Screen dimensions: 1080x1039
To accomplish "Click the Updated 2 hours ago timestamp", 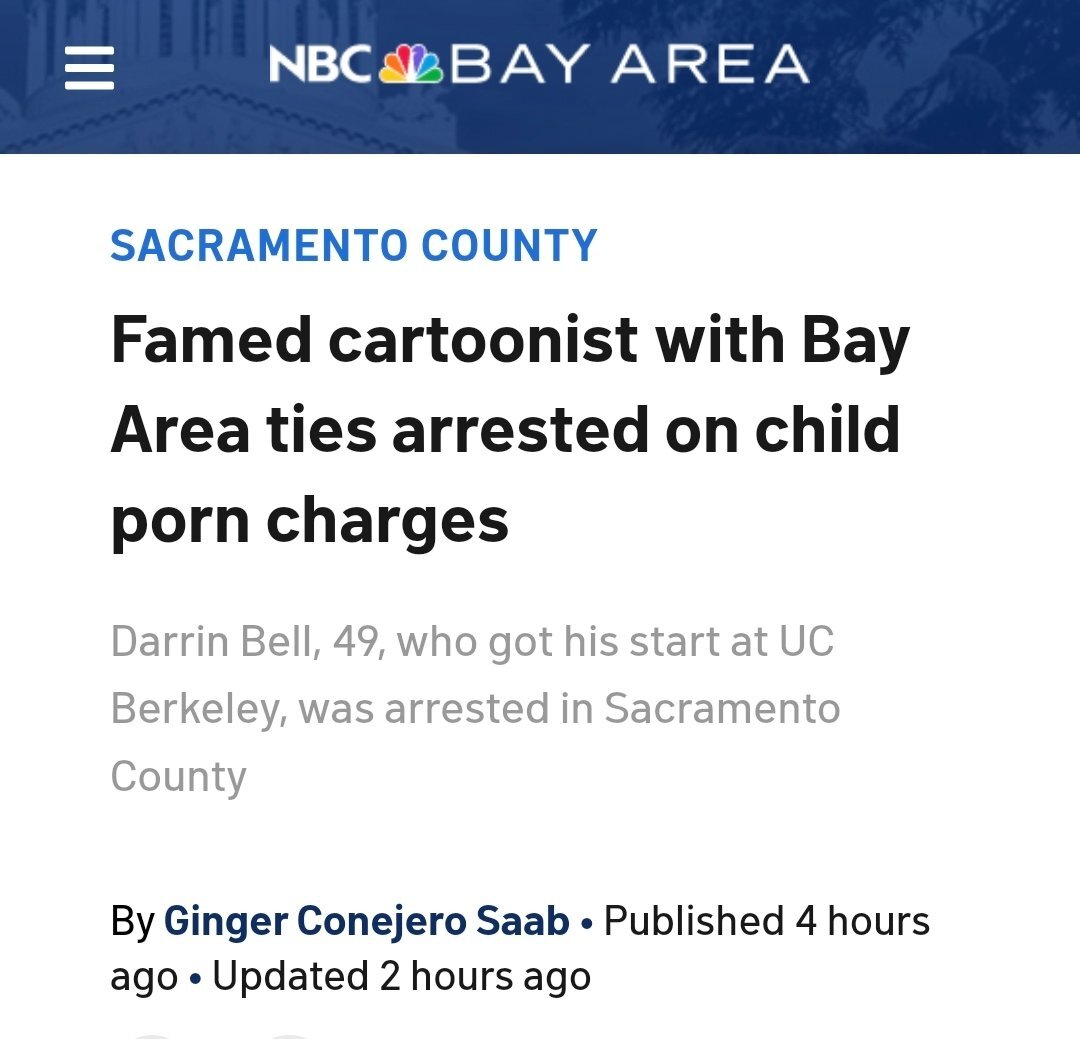I will click(x=401, y=977).
